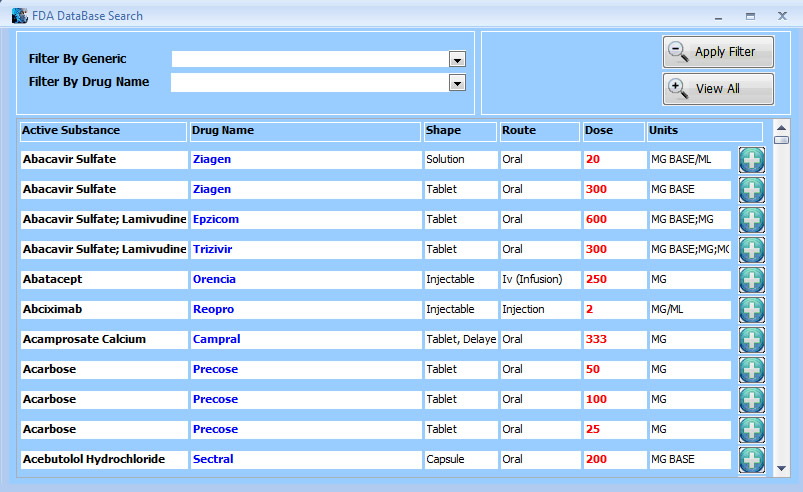Click the MG BASE;MG units cell
Image resolution: width=803 pixels, height=492 pixels.
(x=689, y=219)
